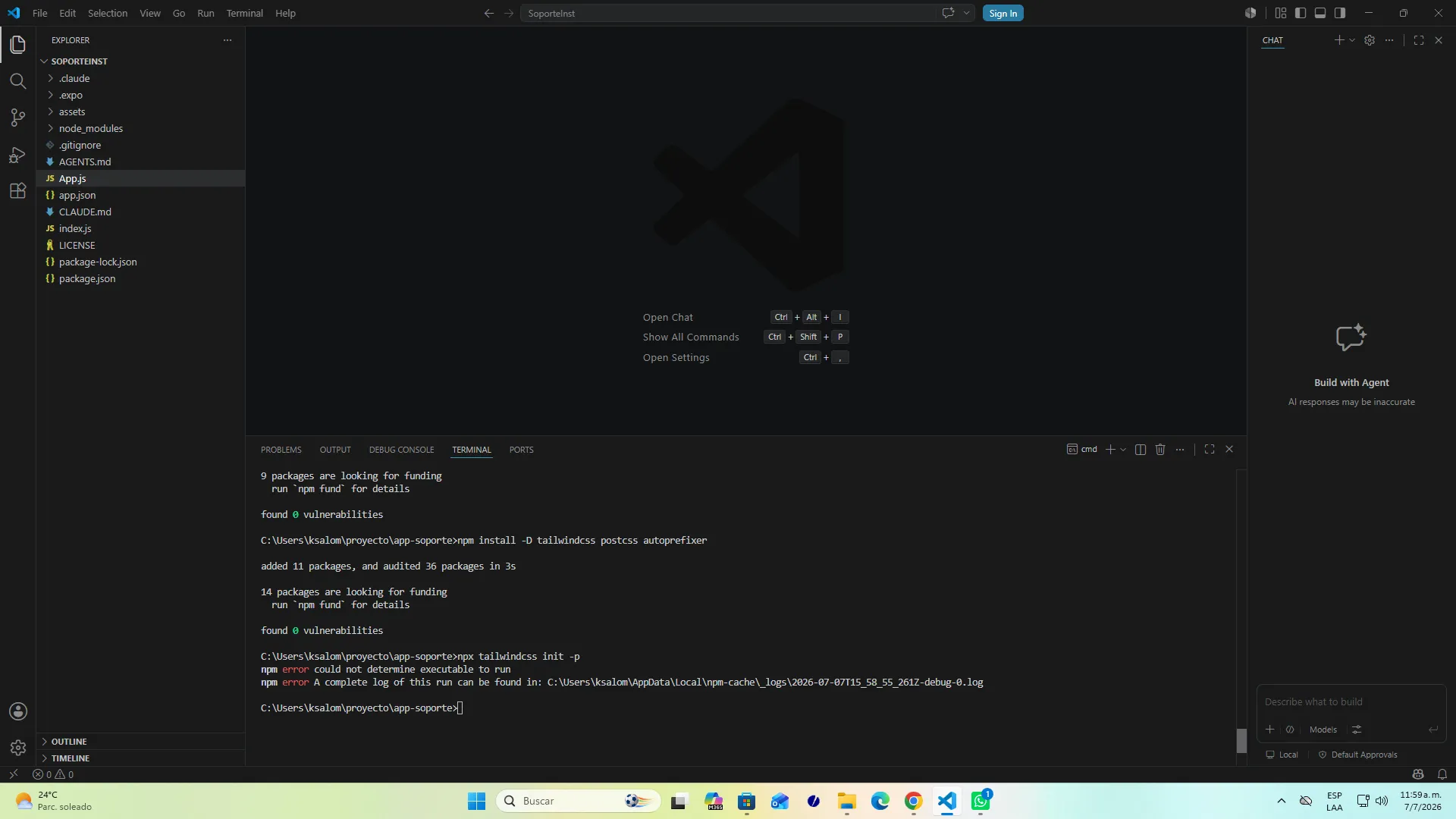The image size is (1456, 819).
Task: Click the Copilot status icon in status bar
Action: point(1418,774)
